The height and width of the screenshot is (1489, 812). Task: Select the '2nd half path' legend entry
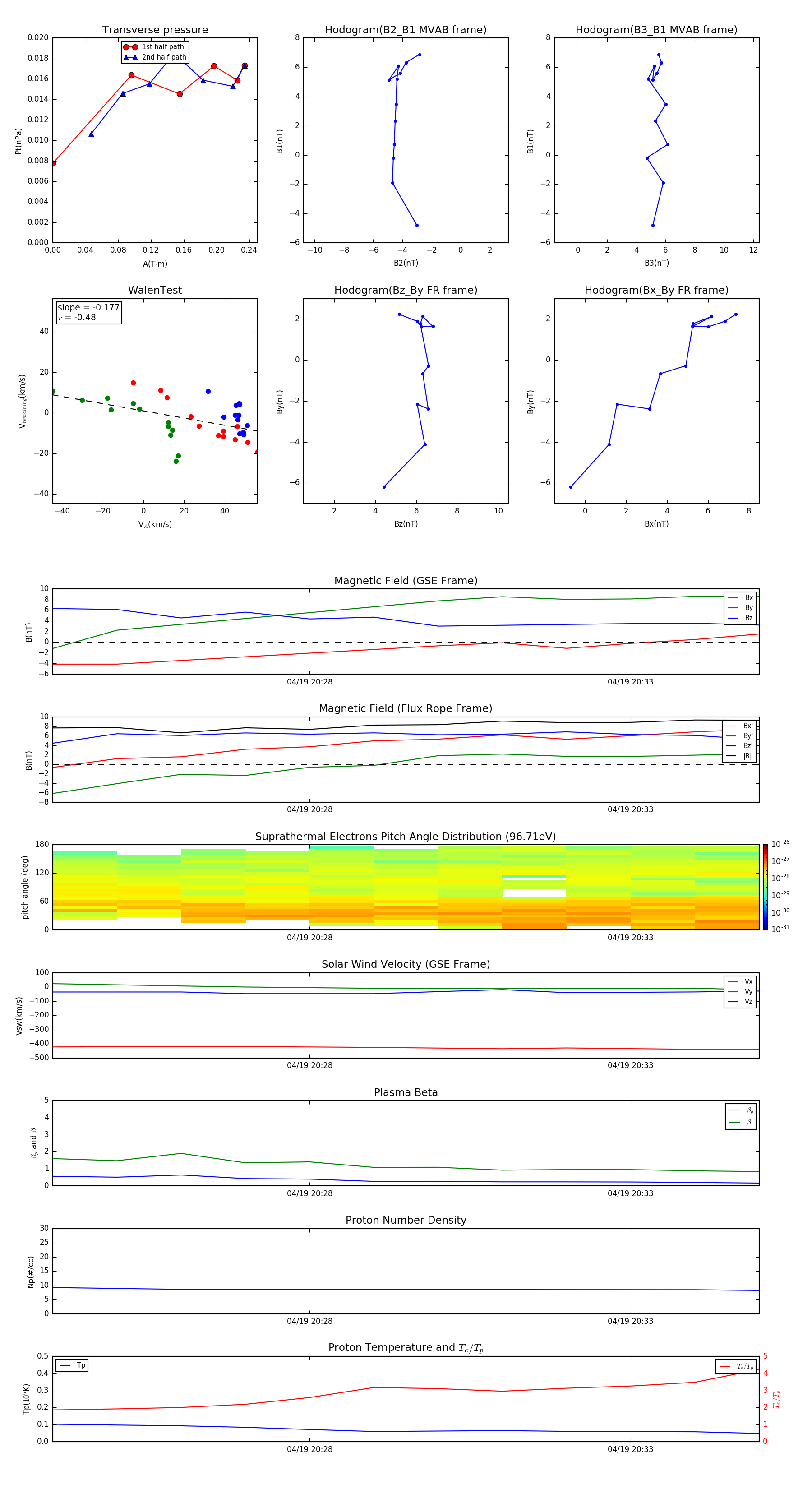[x=154, y=57]
